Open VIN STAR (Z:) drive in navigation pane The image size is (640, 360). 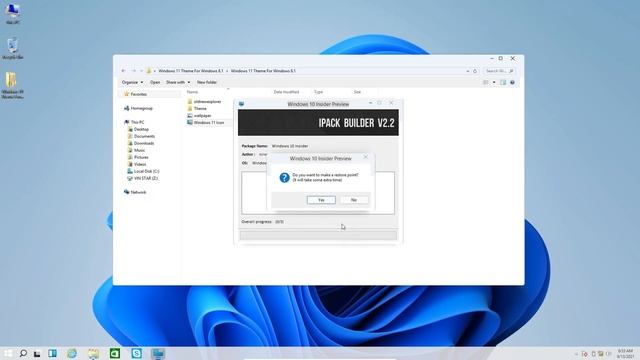point(142,178)
